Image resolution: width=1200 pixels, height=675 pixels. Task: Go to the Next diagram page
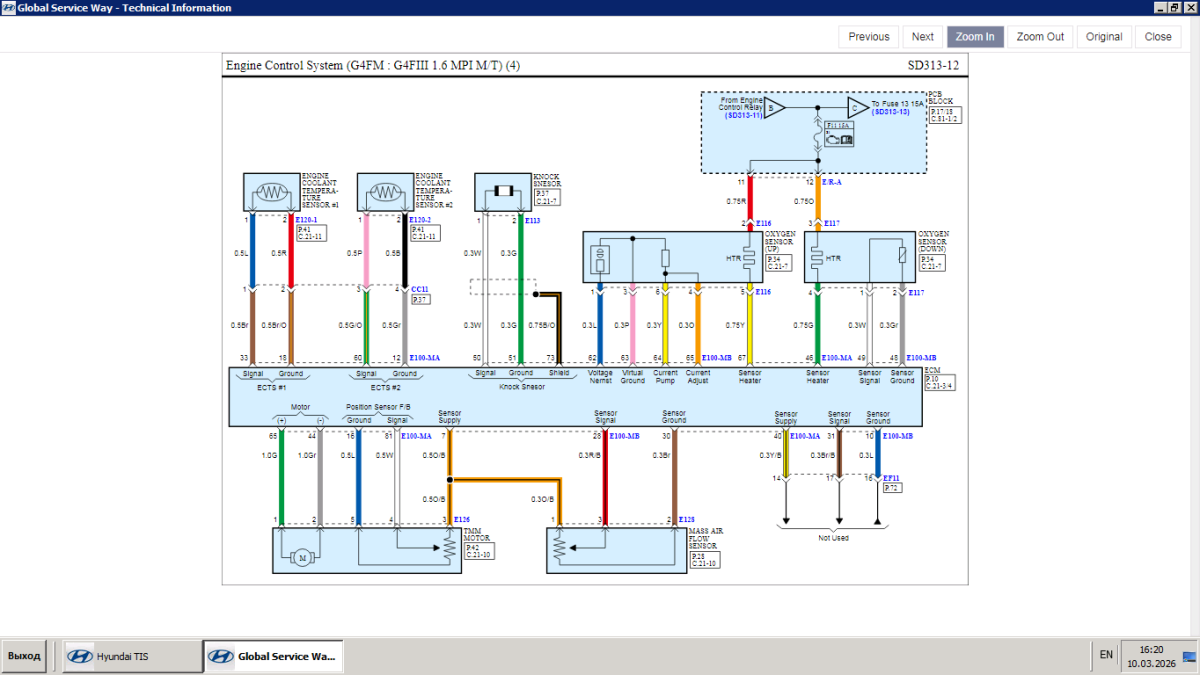922,37
